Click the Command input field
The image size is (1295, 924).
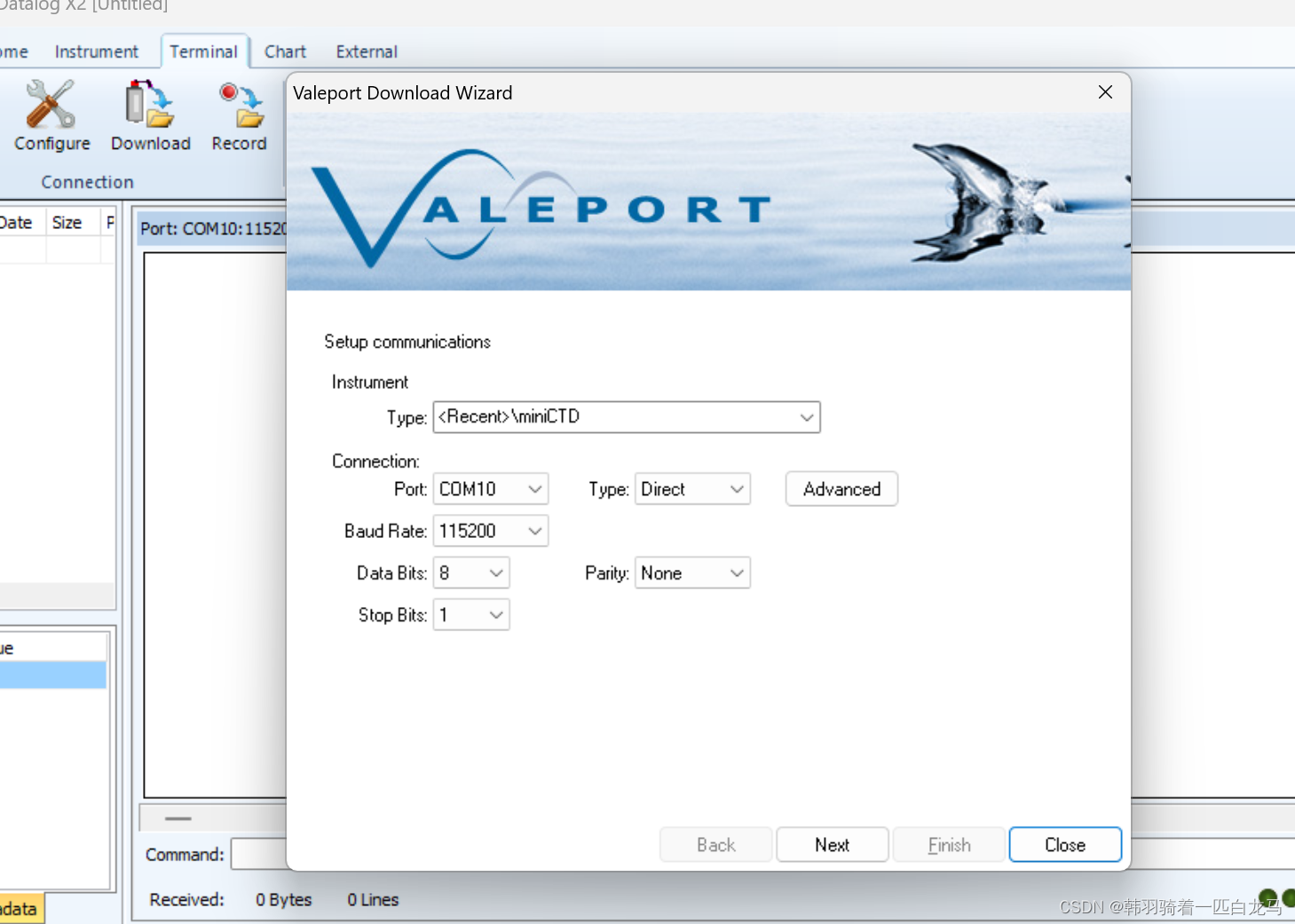point(259,855)
